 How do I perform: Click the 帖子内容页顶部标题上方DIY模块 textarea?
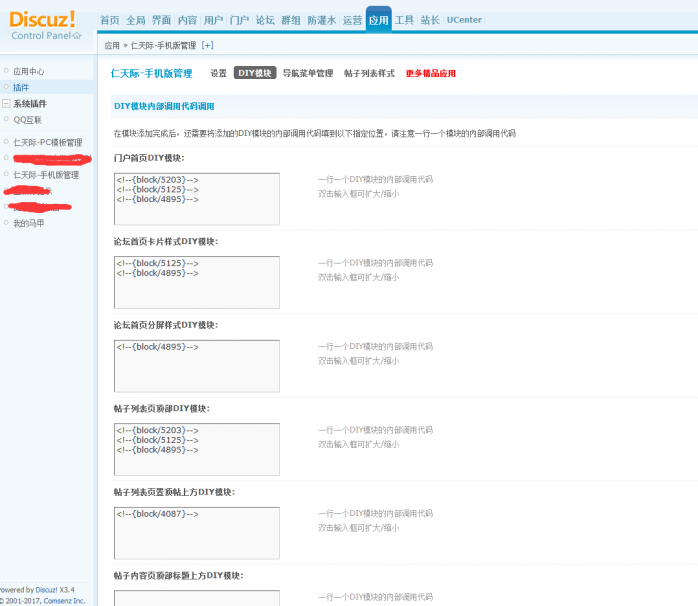[x=197, y=598]
